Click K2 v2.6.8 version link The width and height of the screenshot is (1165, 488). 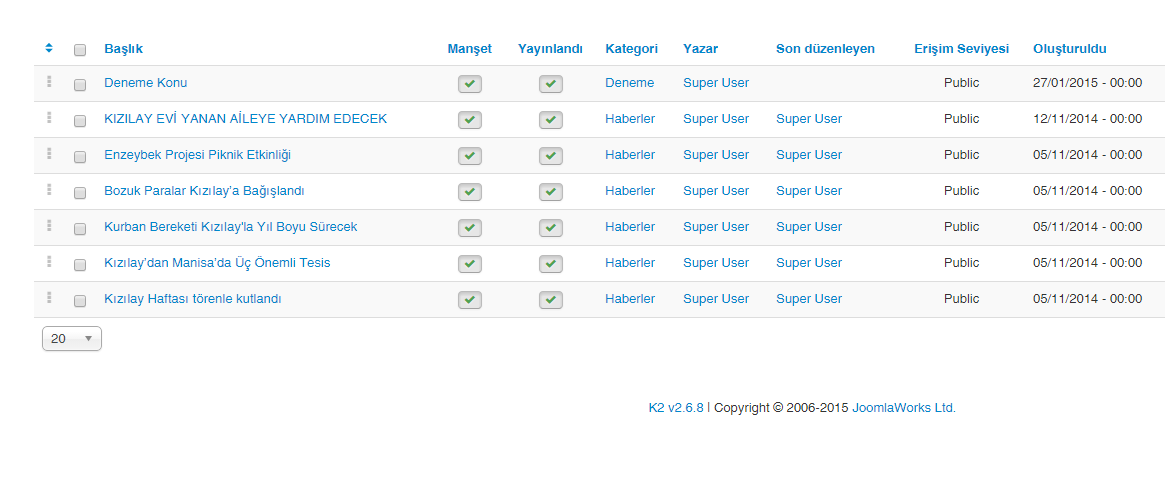676,408
